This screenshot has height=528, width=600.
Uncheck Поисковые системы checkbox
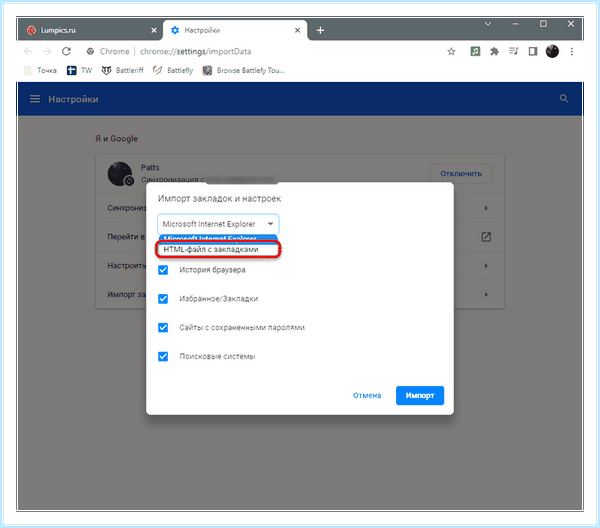[x=163, y=356]
